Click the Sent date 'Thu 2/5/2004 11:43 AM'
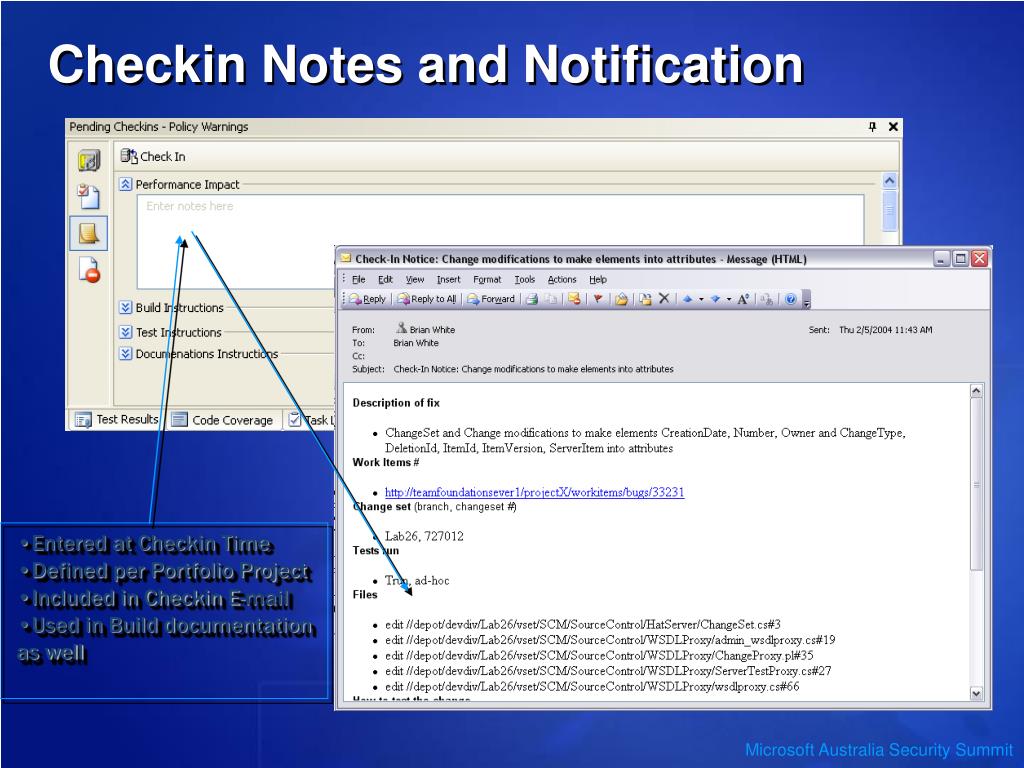The height and width of the screenshot is (768, 1024). (x=886, y=330)
